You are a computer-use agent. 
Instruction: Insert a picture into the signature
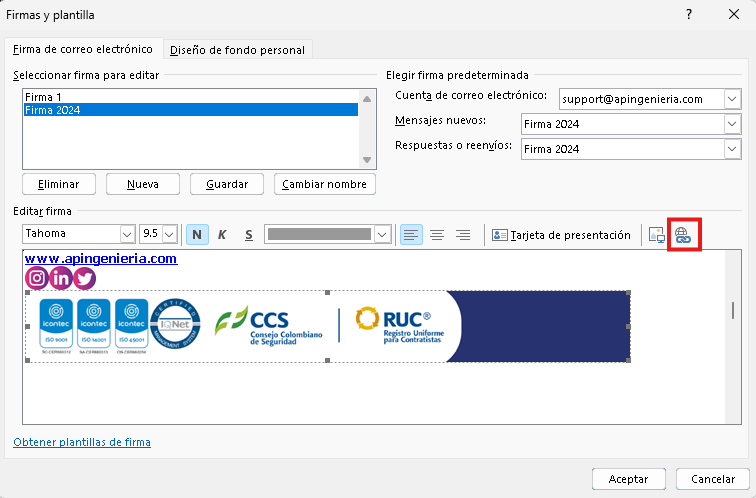pyautogui.click(x=656, y=235)
